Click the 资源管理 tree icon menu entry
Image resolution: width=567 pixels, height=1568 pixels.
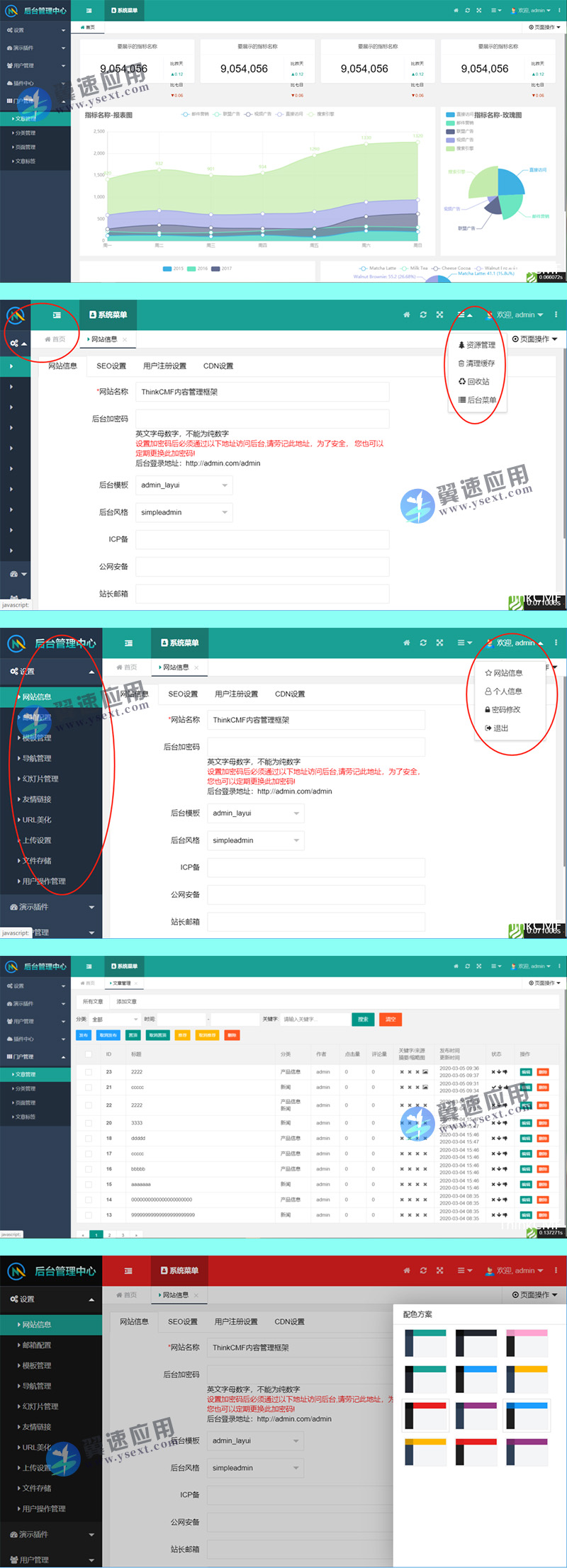coord(477,345)
